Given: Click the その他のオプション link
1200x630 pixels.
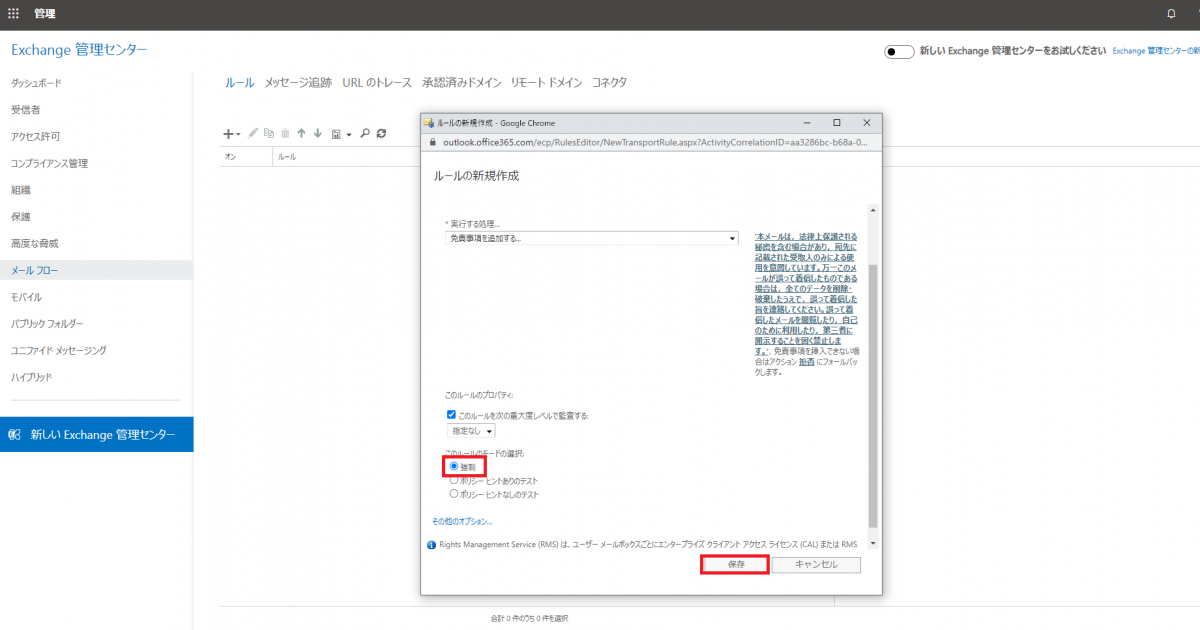Looking at the screenshot, I should click(461, 521).
